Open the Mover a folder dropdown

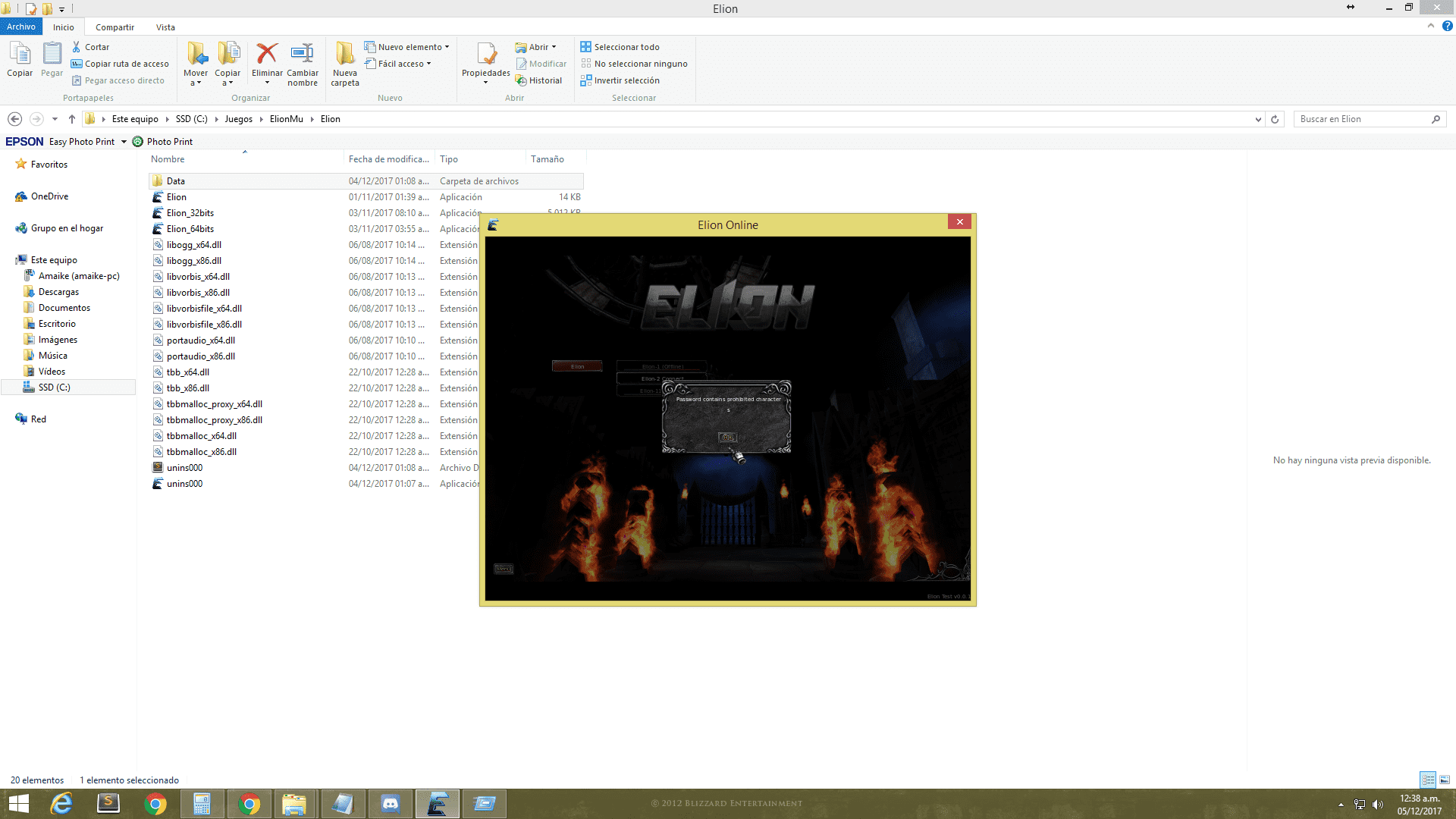[196, 64]
